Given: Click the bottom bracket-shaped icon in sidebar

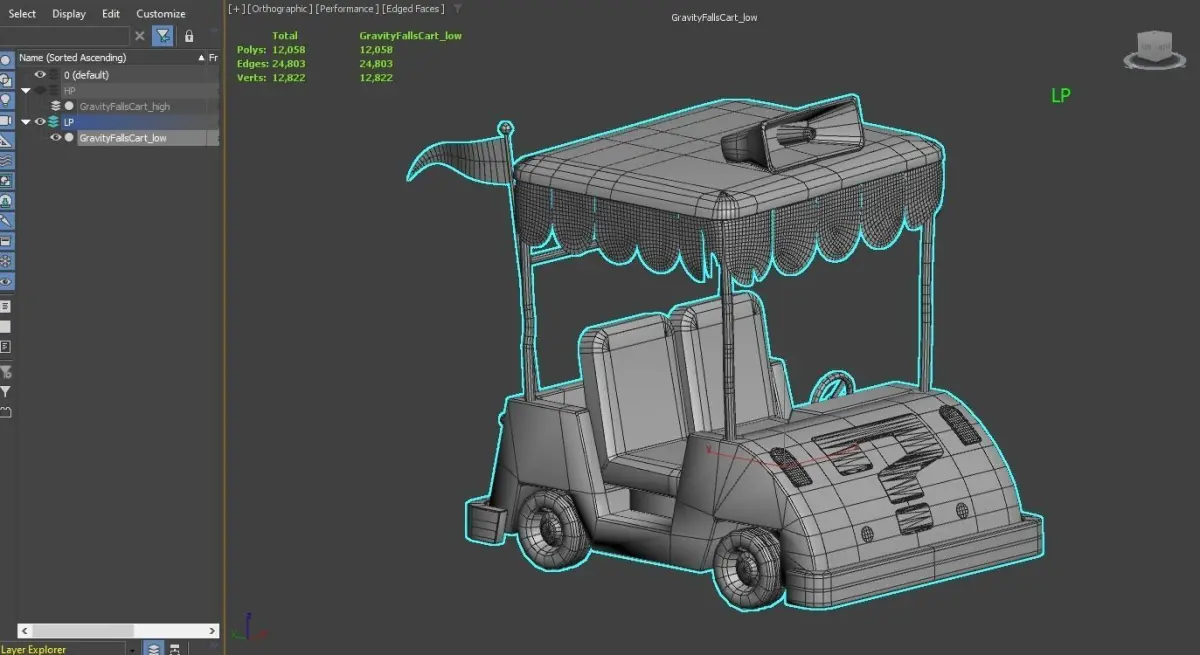Looking at the screenshot, I should (6, 412).
